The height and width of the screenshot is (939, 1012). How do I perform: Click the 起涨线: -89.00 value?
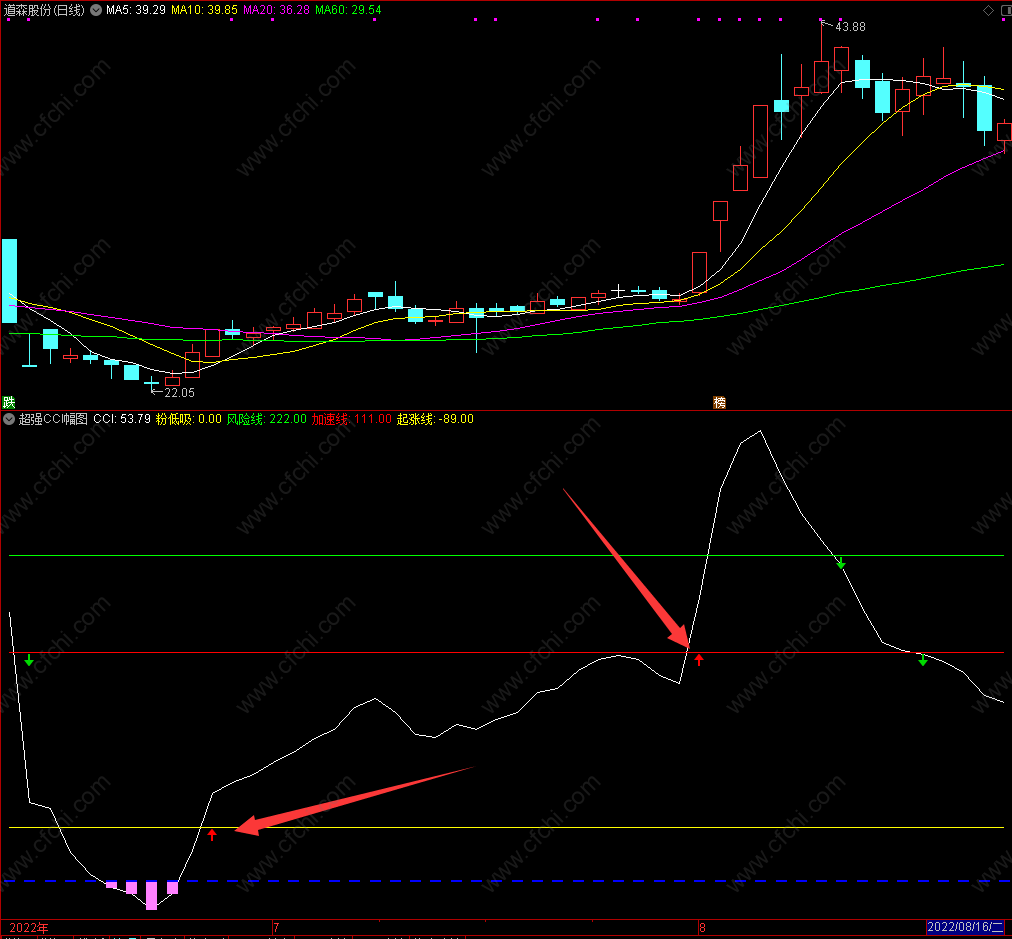pos(435,419)
